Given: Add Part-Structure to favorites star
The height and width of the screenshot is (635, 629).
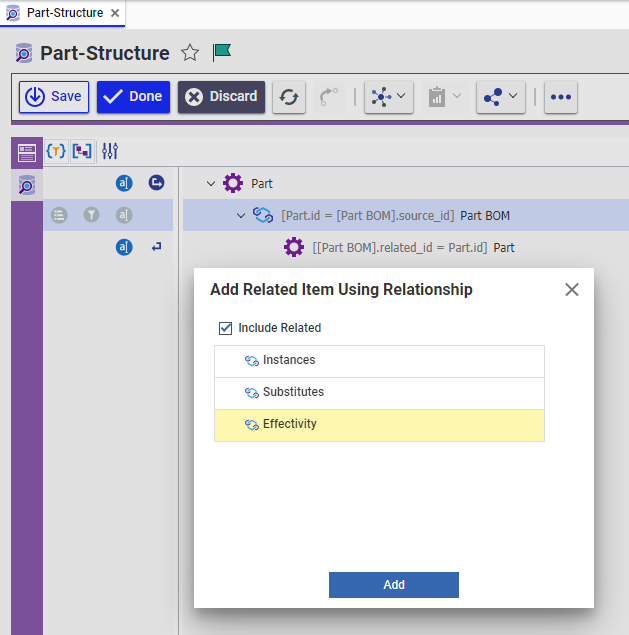Looking at the screenshot, I should (190, 53).
